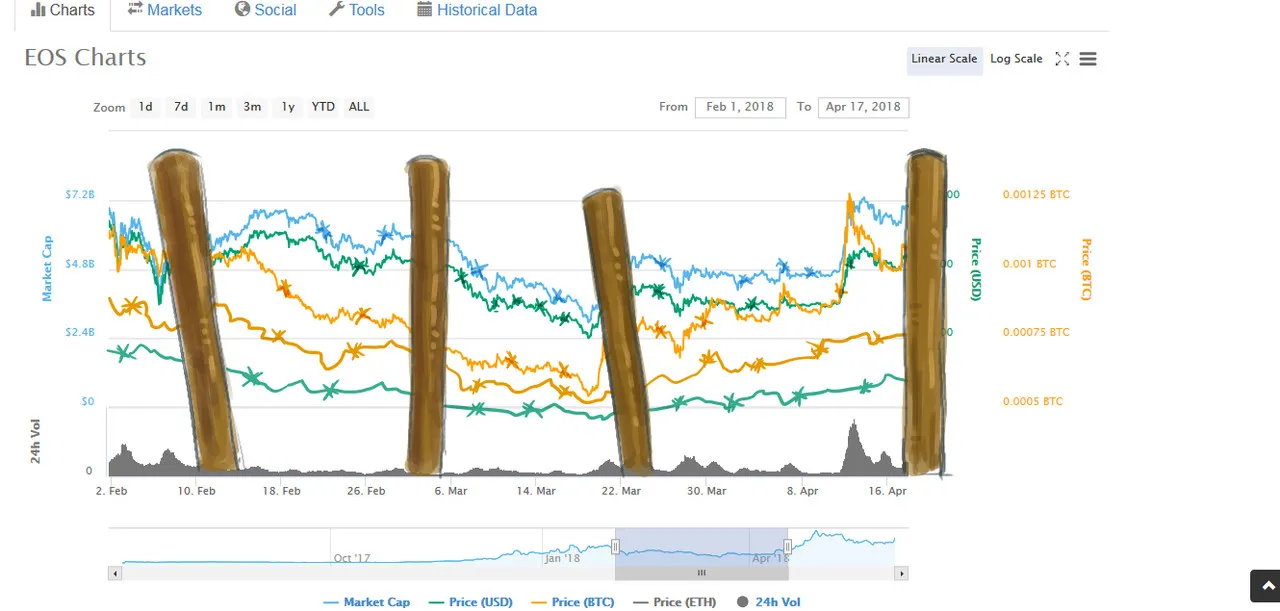The image size is (1280, 611).
Task: Click the 0.00125 BTC axis label
Action: tap(1036, 194)
